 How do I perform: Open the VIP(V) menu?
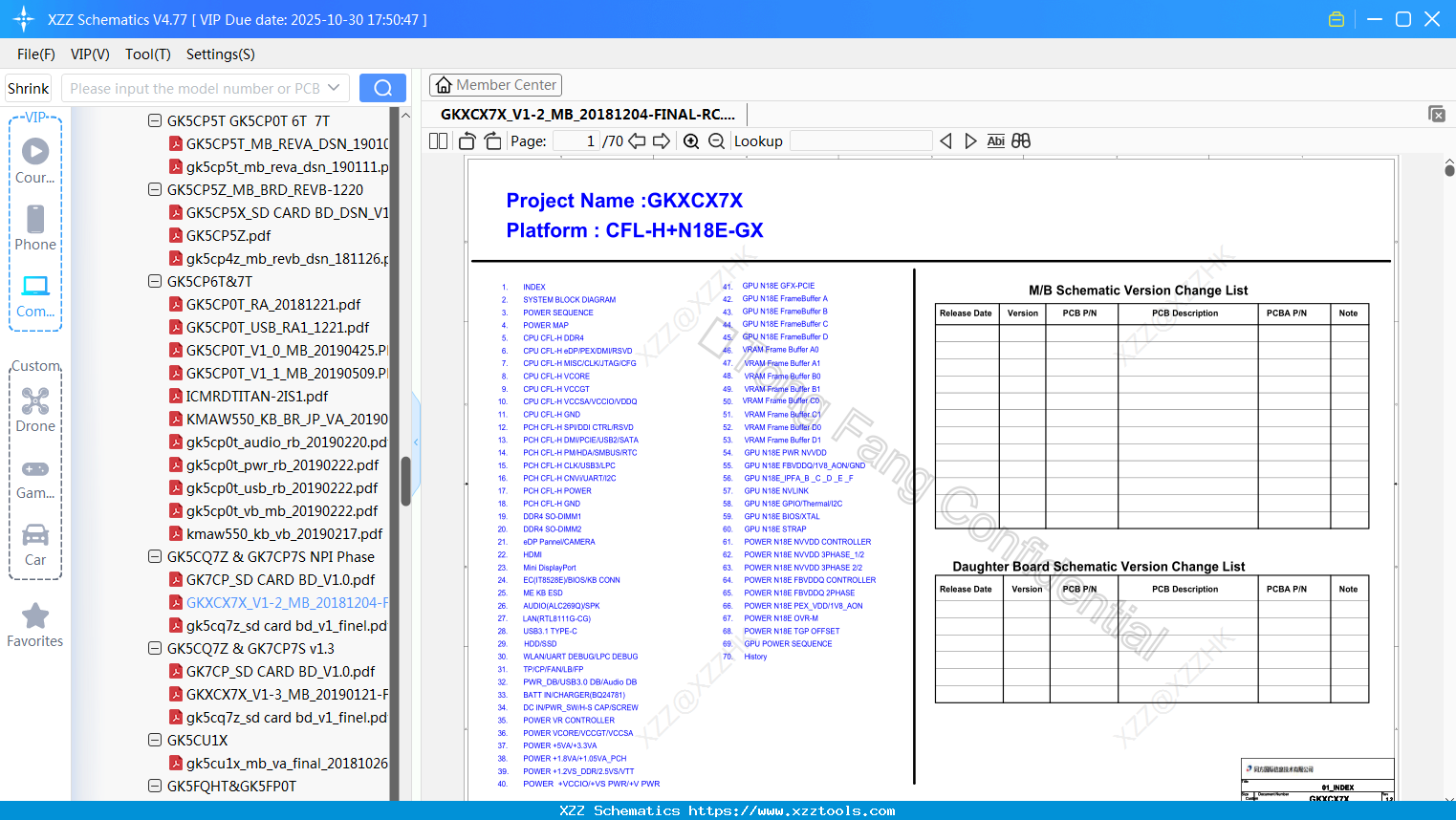click(90, 54)
